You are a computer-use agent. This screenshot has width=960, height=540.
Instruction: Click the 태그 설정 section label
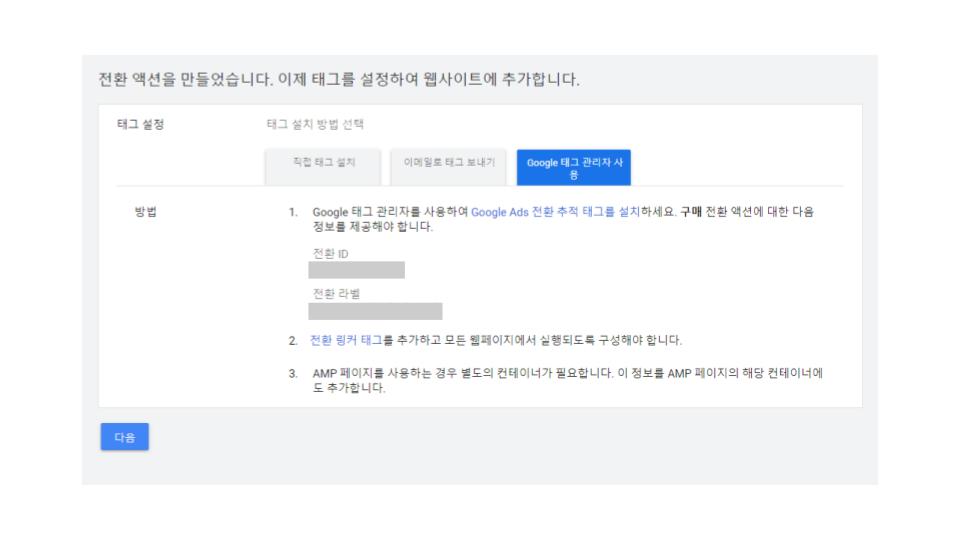140,124
